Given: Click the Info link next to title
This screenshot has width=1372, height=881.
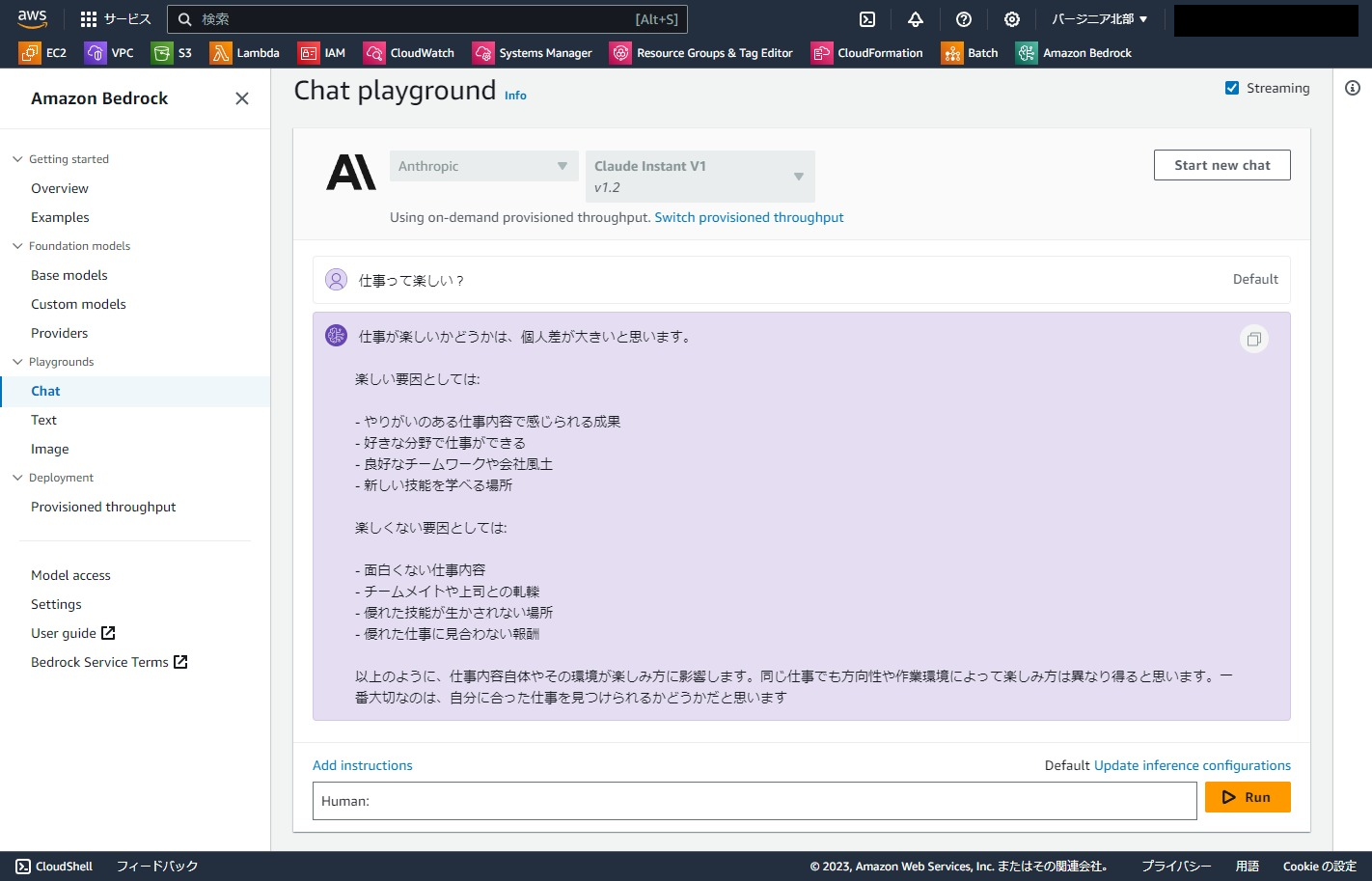Looking at the screenshot, I should point(515,96).
